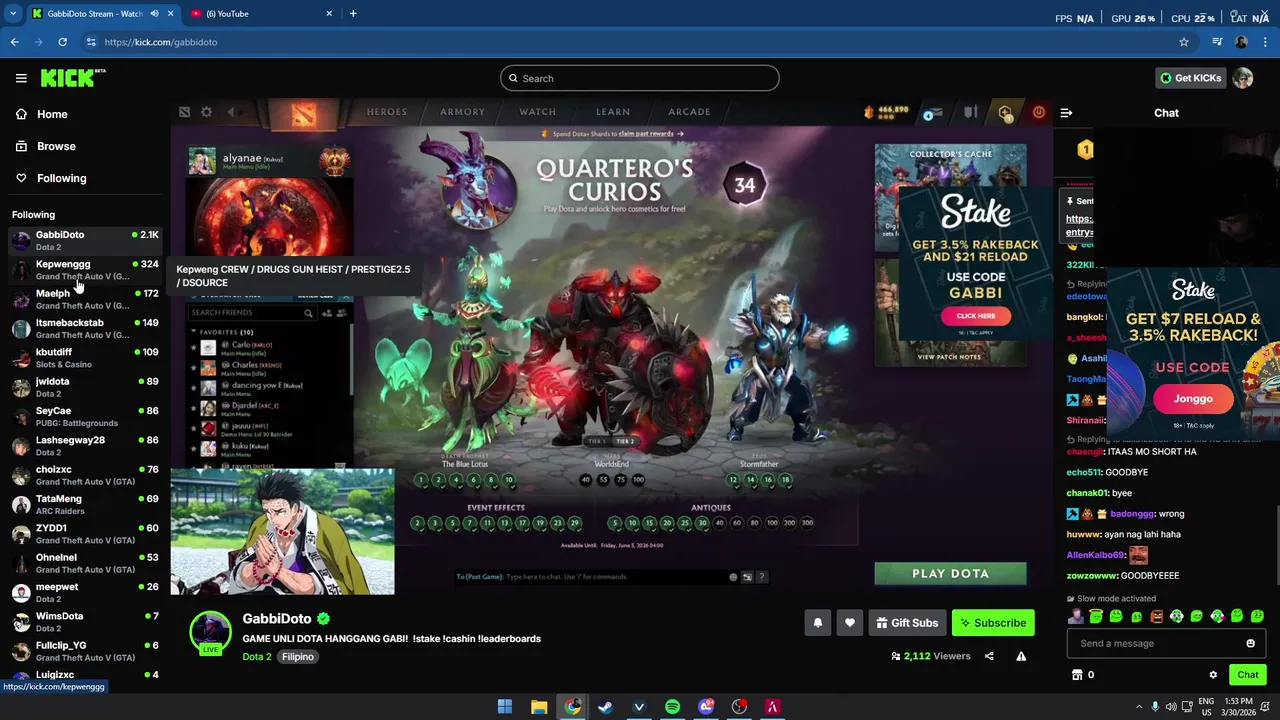Viewport: 1280px width, 720px height.
Task: Open Maelph channel in Following list
Action: [x=84, y=299]
